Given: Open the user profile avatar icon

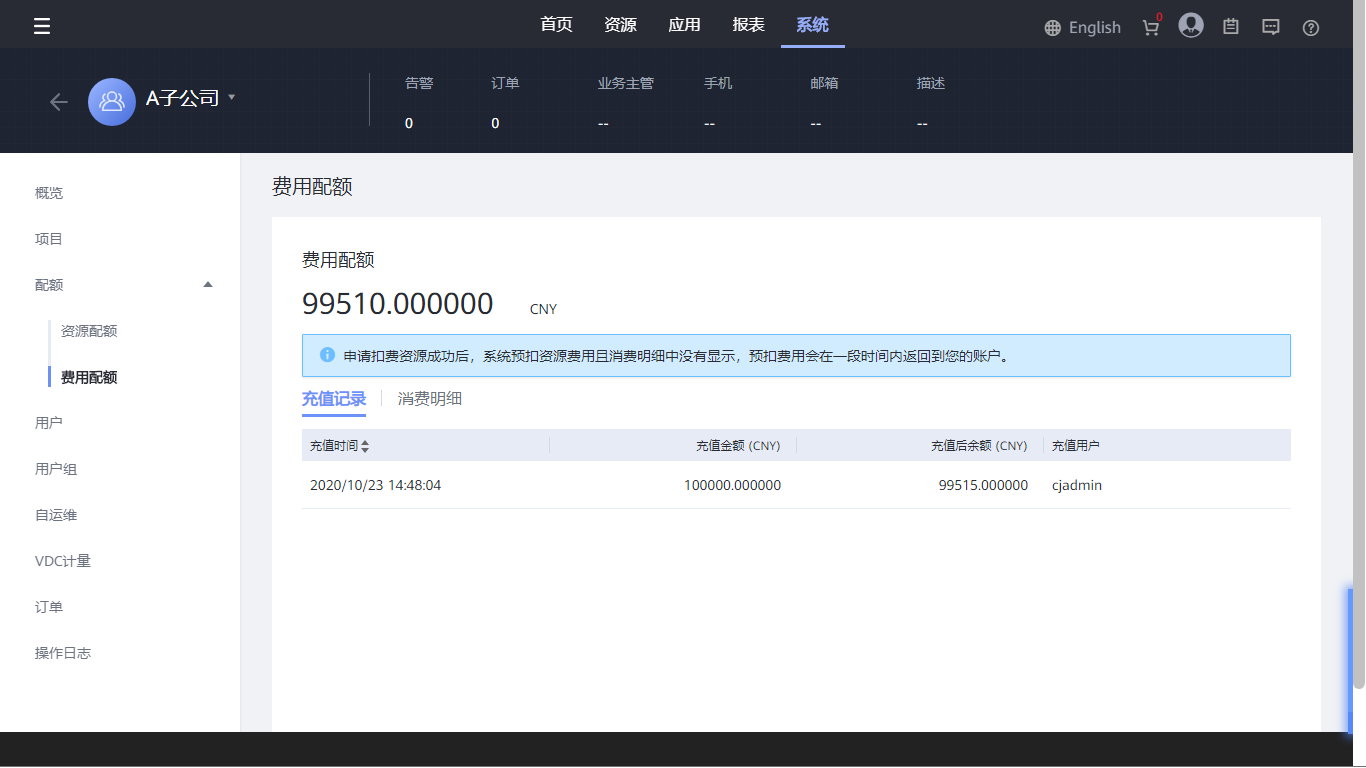Looking at the screenshot, I should click(1190, 26).
